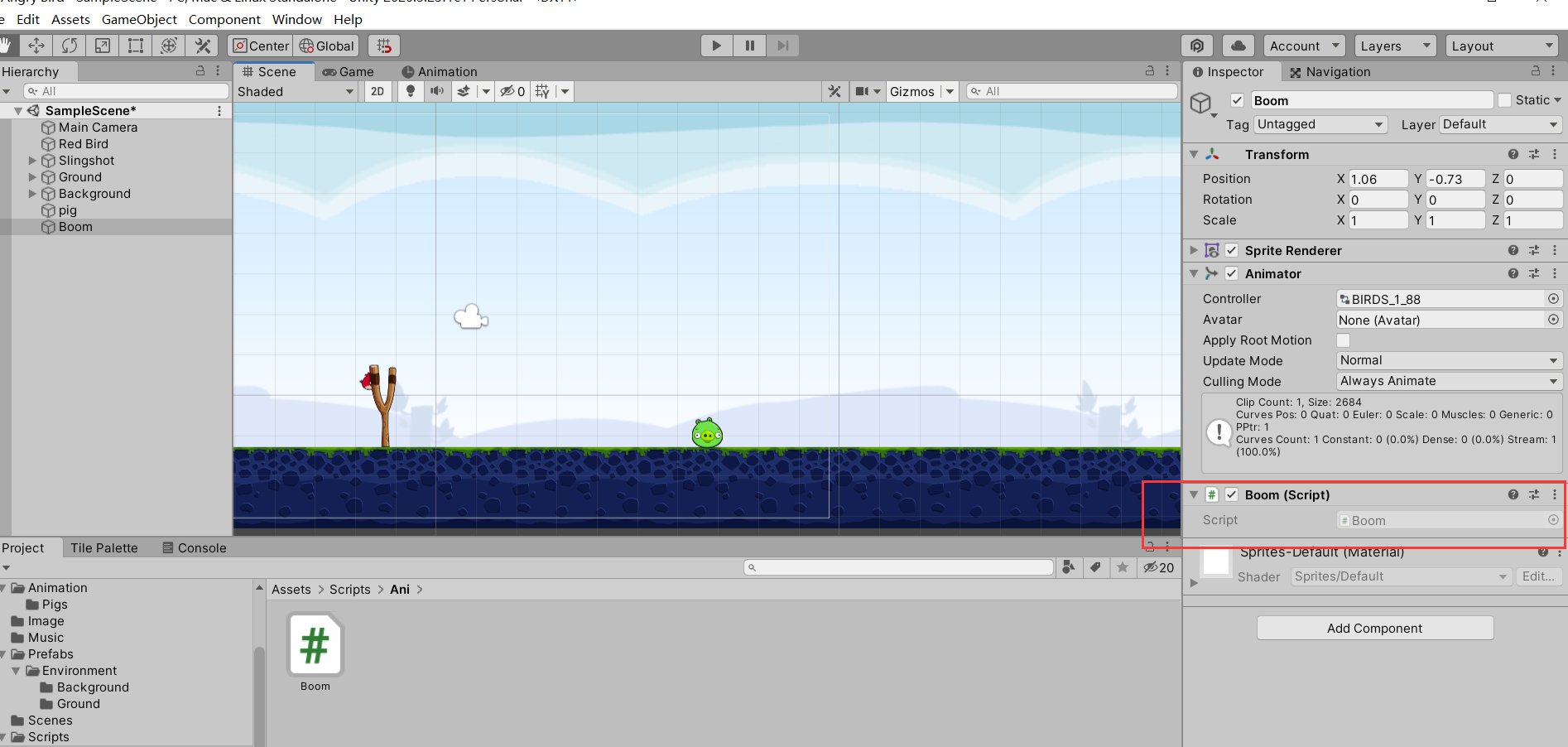Screen dimensions: 1568x747
Task: Toggle hidden objects visibility icon
Action: (x=512, y=91)
